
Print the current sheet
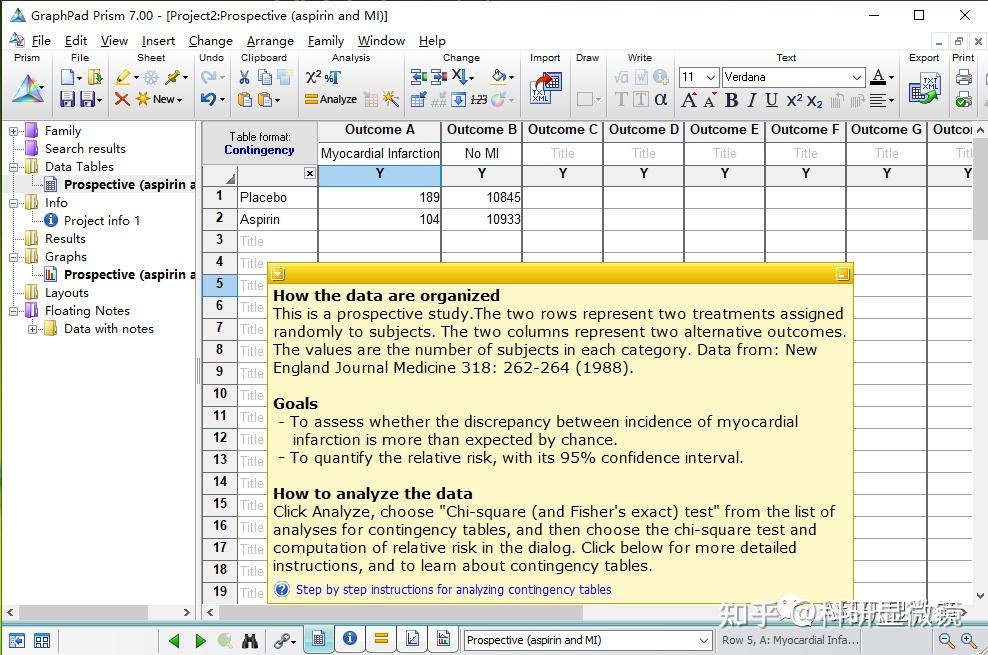(963, 77)
